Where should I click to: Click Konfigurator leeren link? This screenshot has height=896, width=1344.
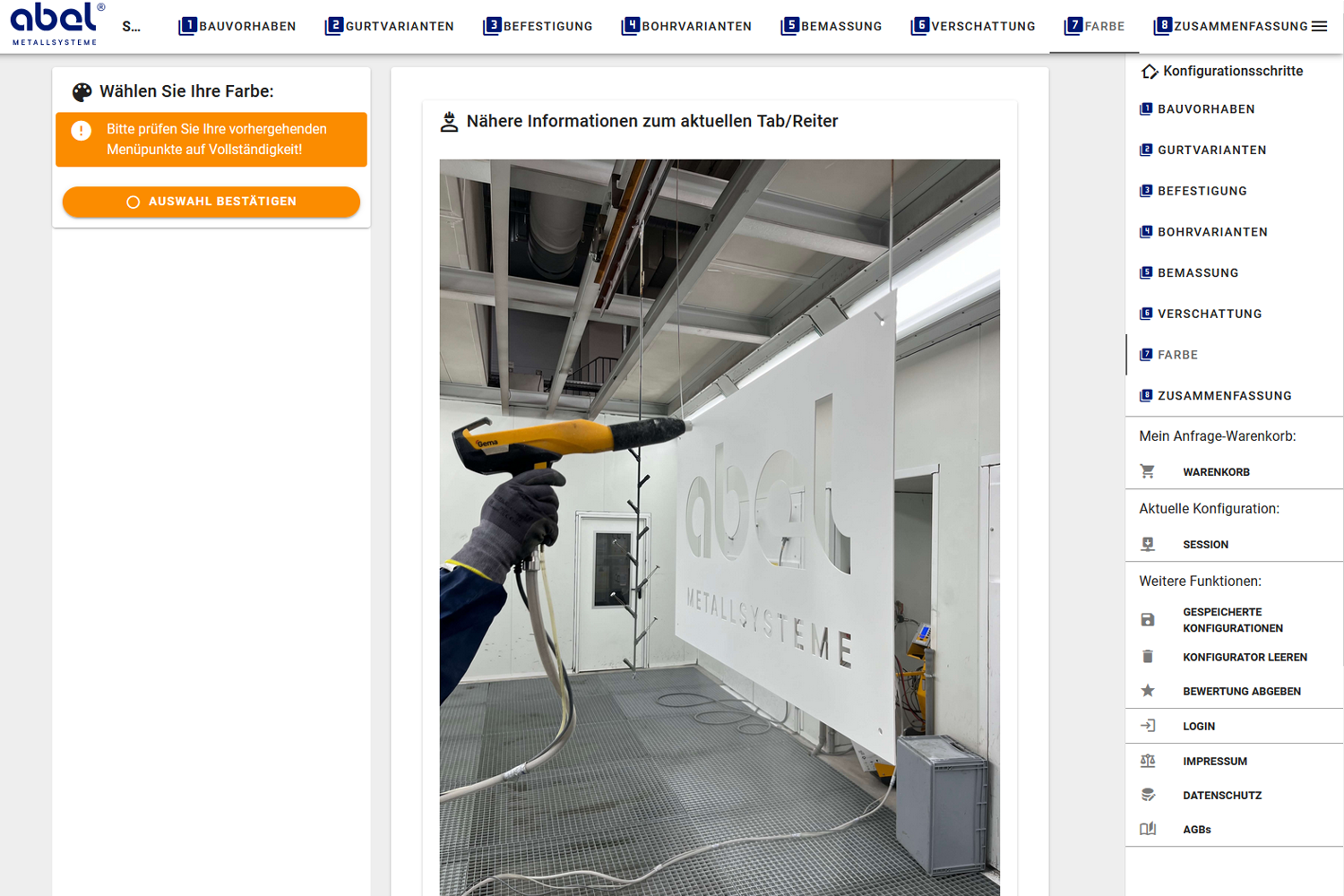(x=1245, y=658)
